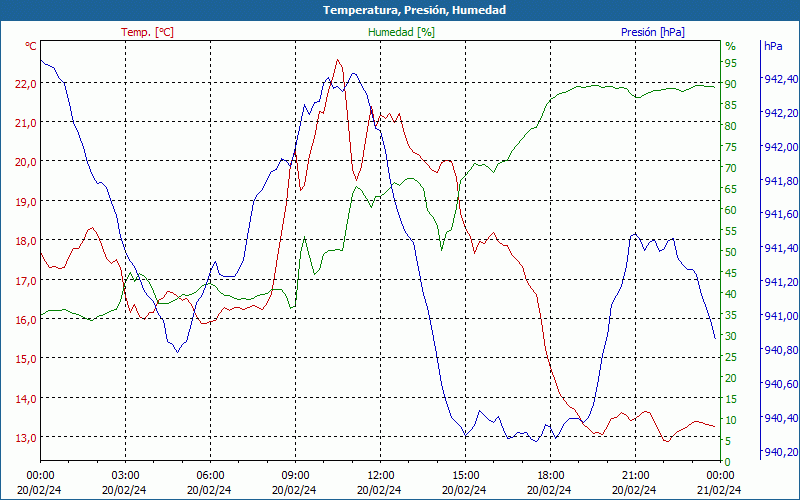
Task: Click humidity axis label "15"
Action: (731, 399)
